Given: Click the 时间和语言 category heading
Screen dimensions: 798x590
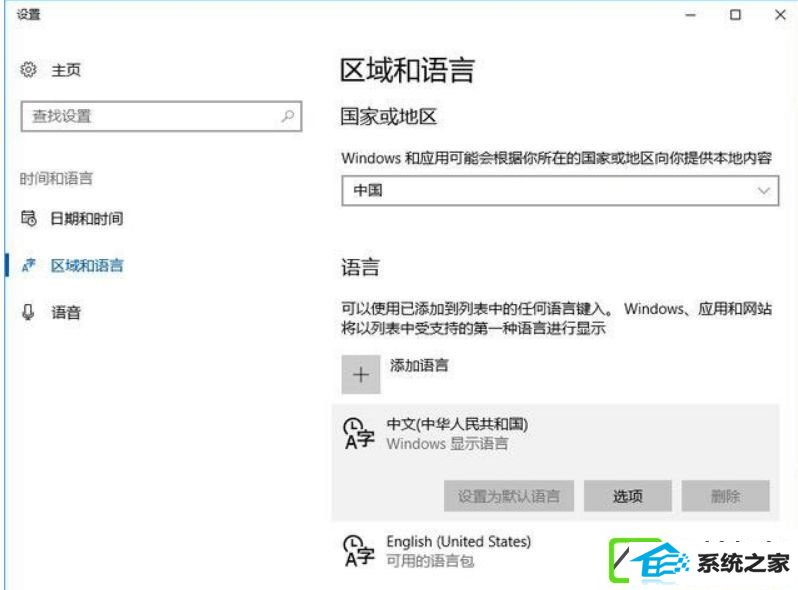Looking at the screenshot, I should coord(56,179).
